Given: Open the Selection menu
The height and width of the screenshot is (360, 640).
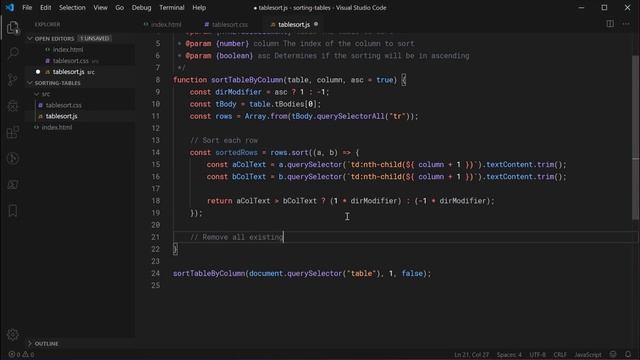Looking at the screenshot, I should pyautogui.click(x=72, y=7).
